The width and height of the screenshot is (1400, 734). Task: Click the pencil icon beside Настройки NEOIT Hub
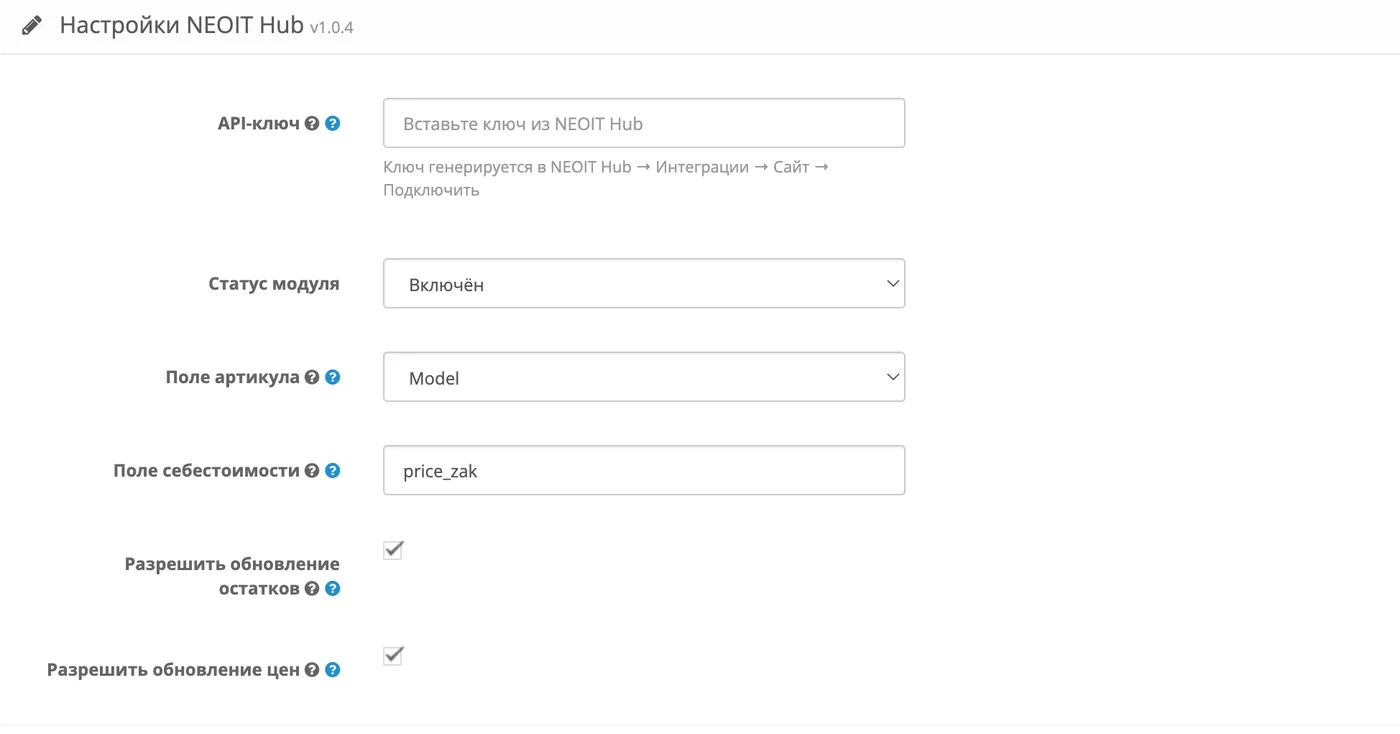(x=32, y=25)
